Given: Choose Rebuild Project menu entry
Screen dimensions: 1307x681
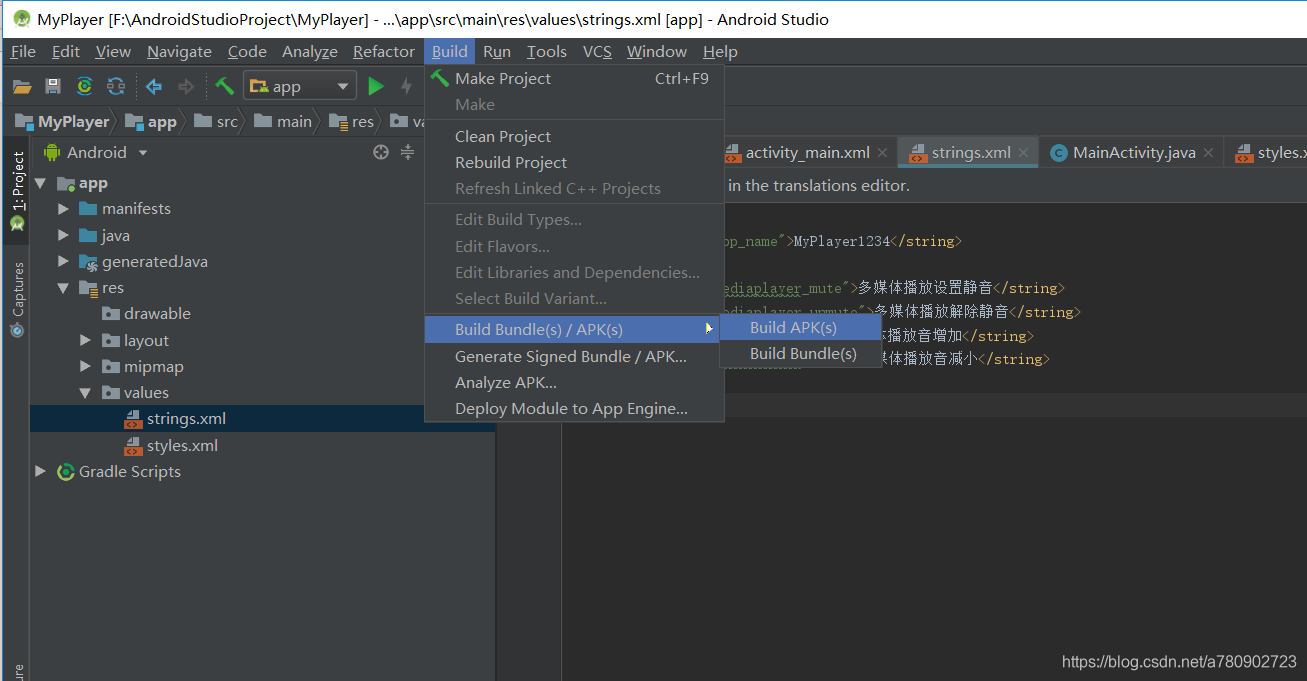Looking at the screenshot, I should [x=574, y=162].
